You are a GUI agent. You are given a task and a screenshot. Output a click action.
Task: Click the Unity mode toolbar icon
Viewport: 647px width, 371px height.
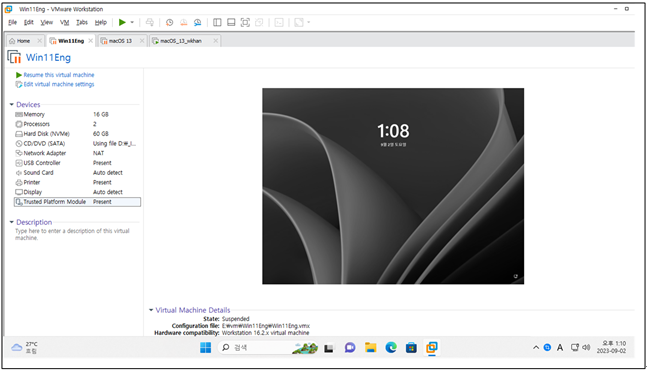pyautogui.click(x=259, y=22)
